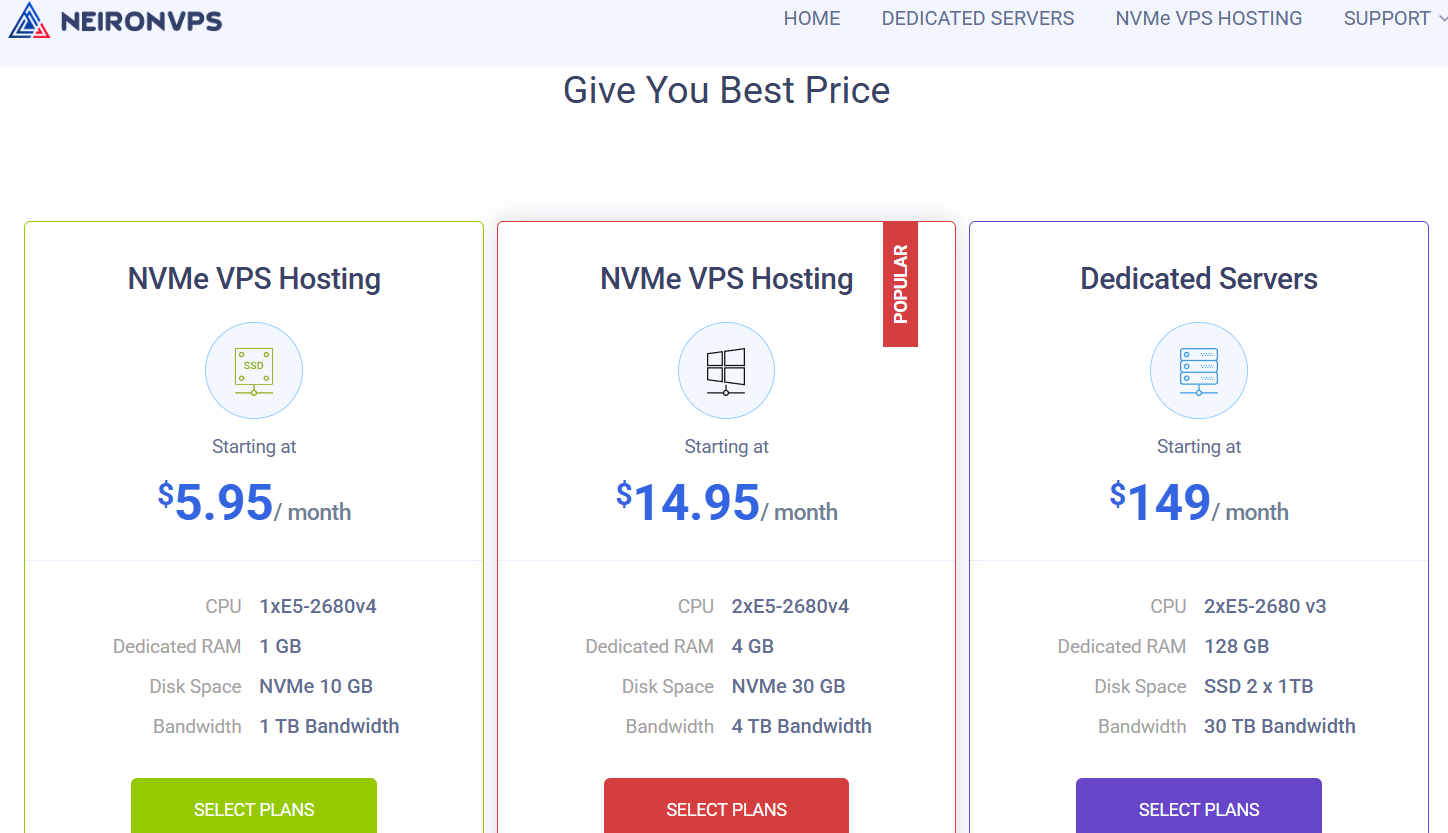Viewport: 1448px width, 833px height.
Task: Select the Windows icon in the popular plan
Action: (x=726, y=370)
